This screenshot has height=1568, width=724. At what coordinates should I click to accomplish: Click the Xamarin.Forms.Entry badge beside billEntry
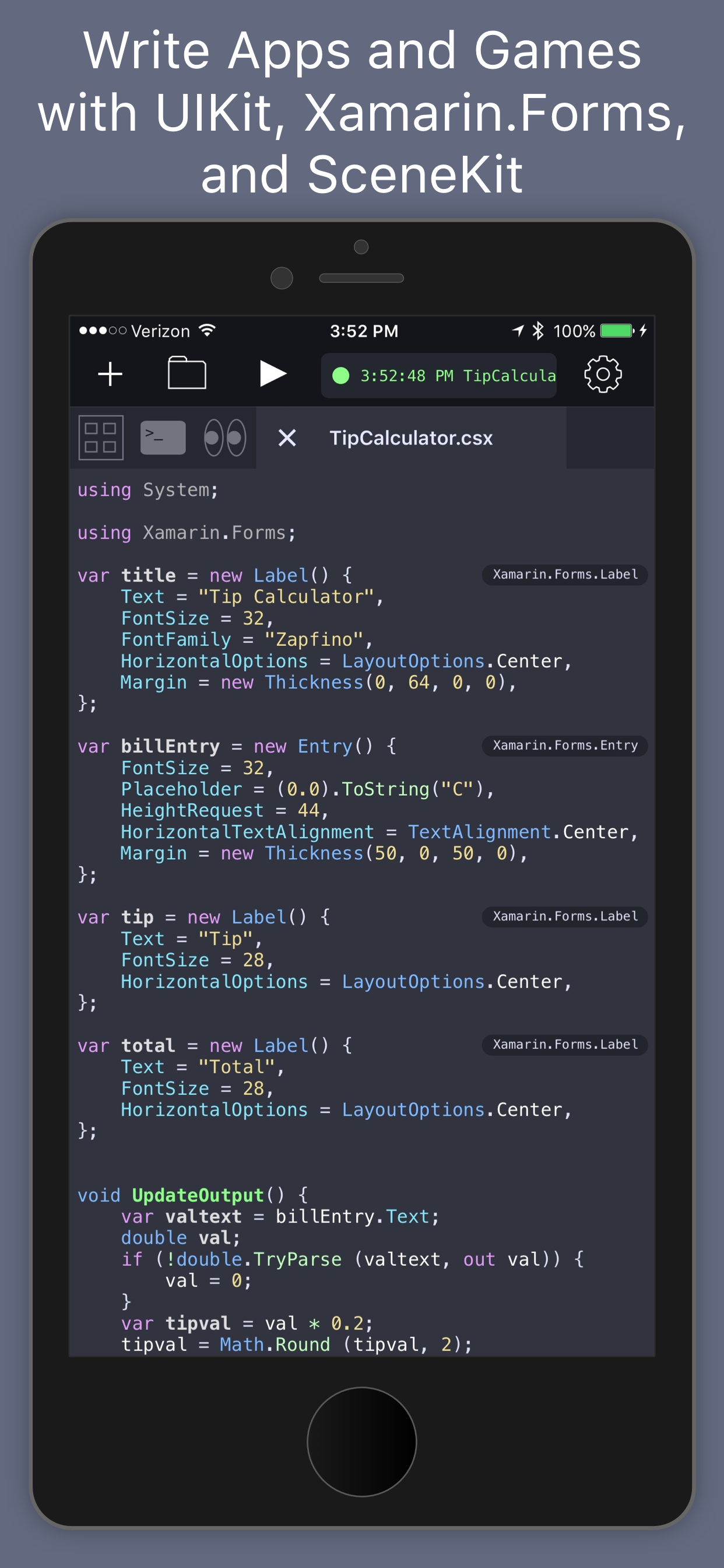565,745
